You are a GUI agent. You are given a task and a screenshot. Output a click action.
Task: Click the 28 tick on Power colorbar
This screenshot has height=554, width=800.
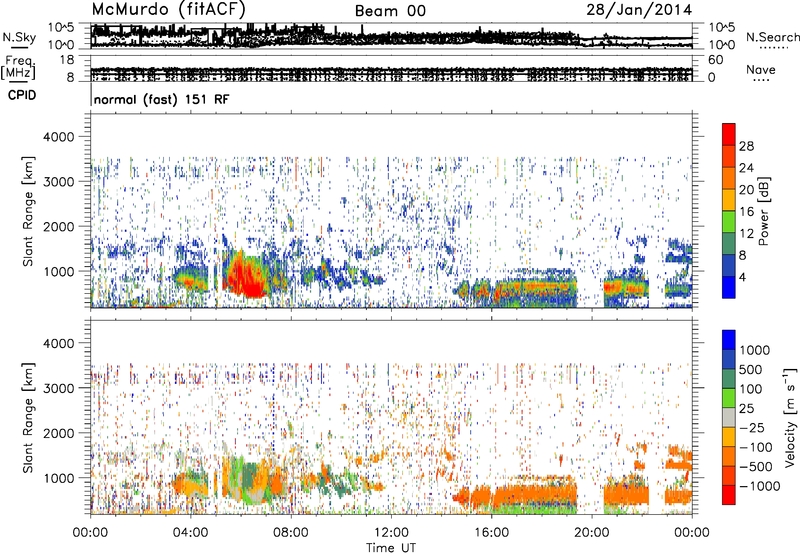coord(746,146)
